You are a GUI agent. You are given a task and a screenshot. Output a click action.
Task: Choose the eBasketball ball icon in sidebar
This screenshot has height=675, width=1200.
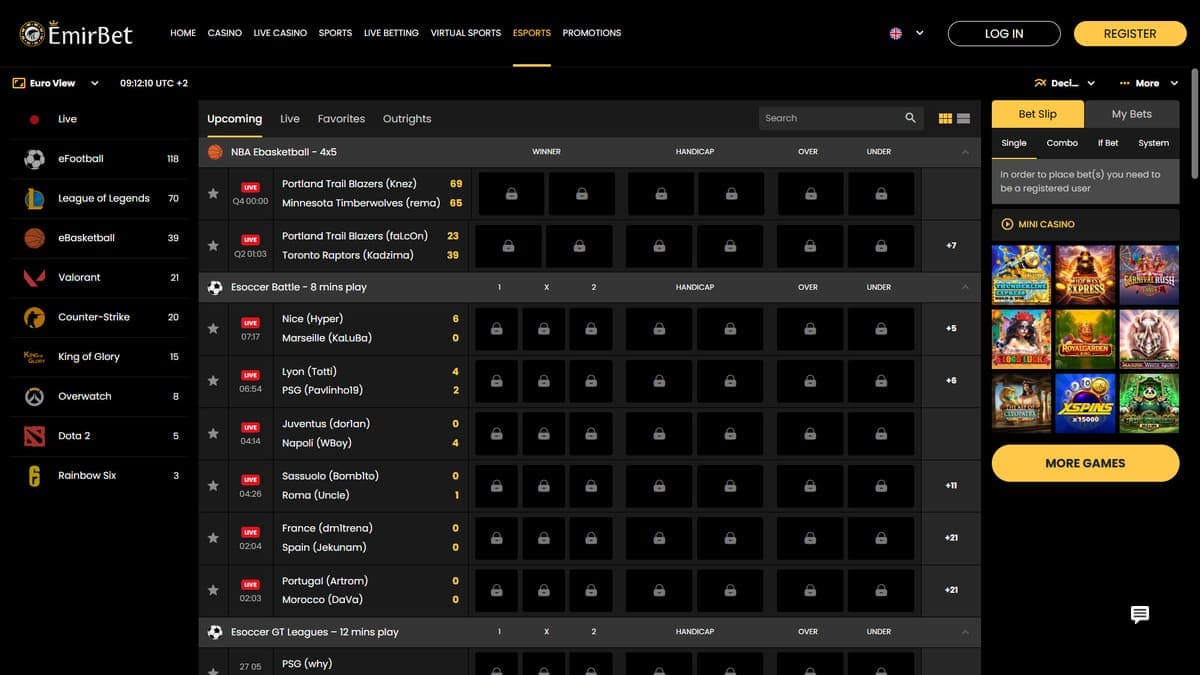[x=34, y=238]
